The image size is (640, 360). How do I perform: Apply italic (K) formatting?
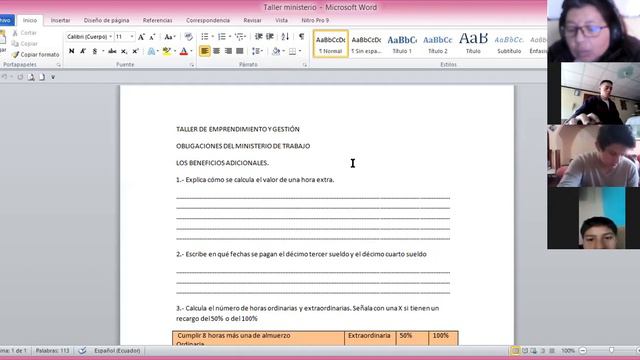pyautogui.click(x=83, y=51)
